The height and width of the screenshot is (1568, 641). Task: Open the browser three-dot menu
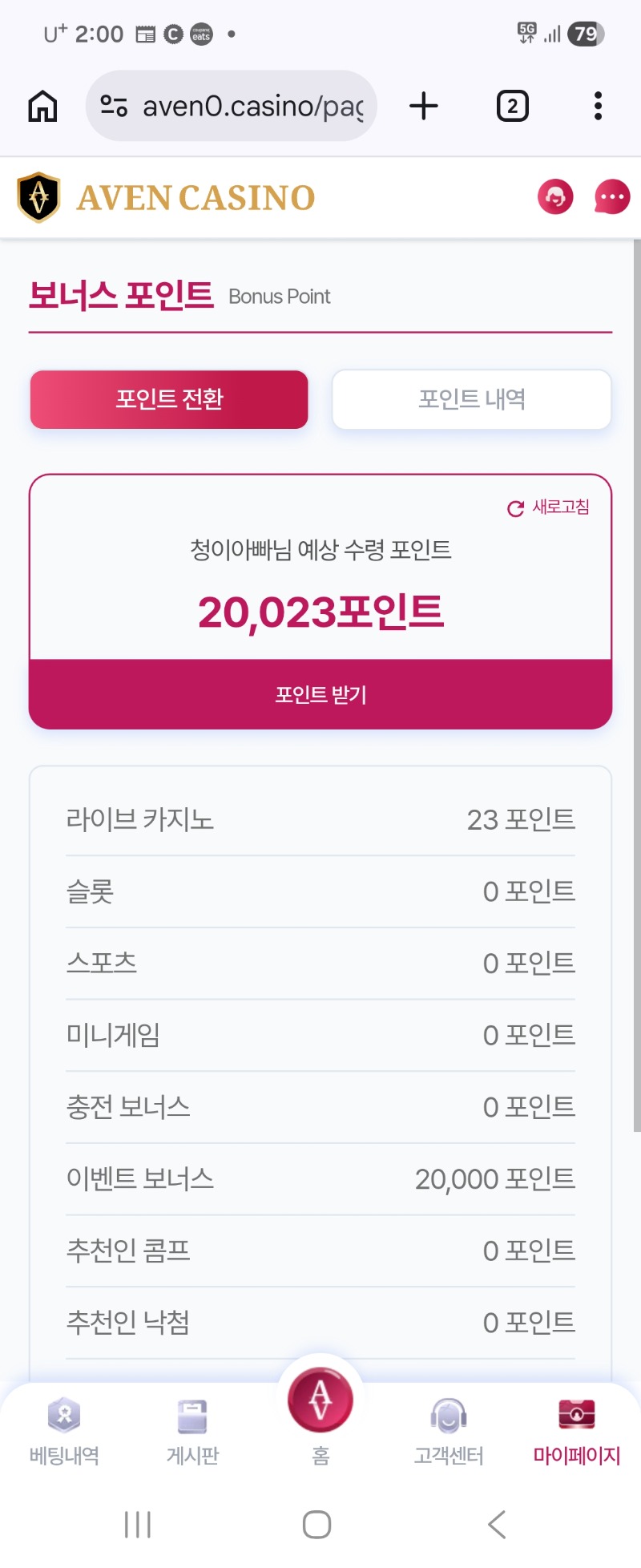click(x=598, y=106)
